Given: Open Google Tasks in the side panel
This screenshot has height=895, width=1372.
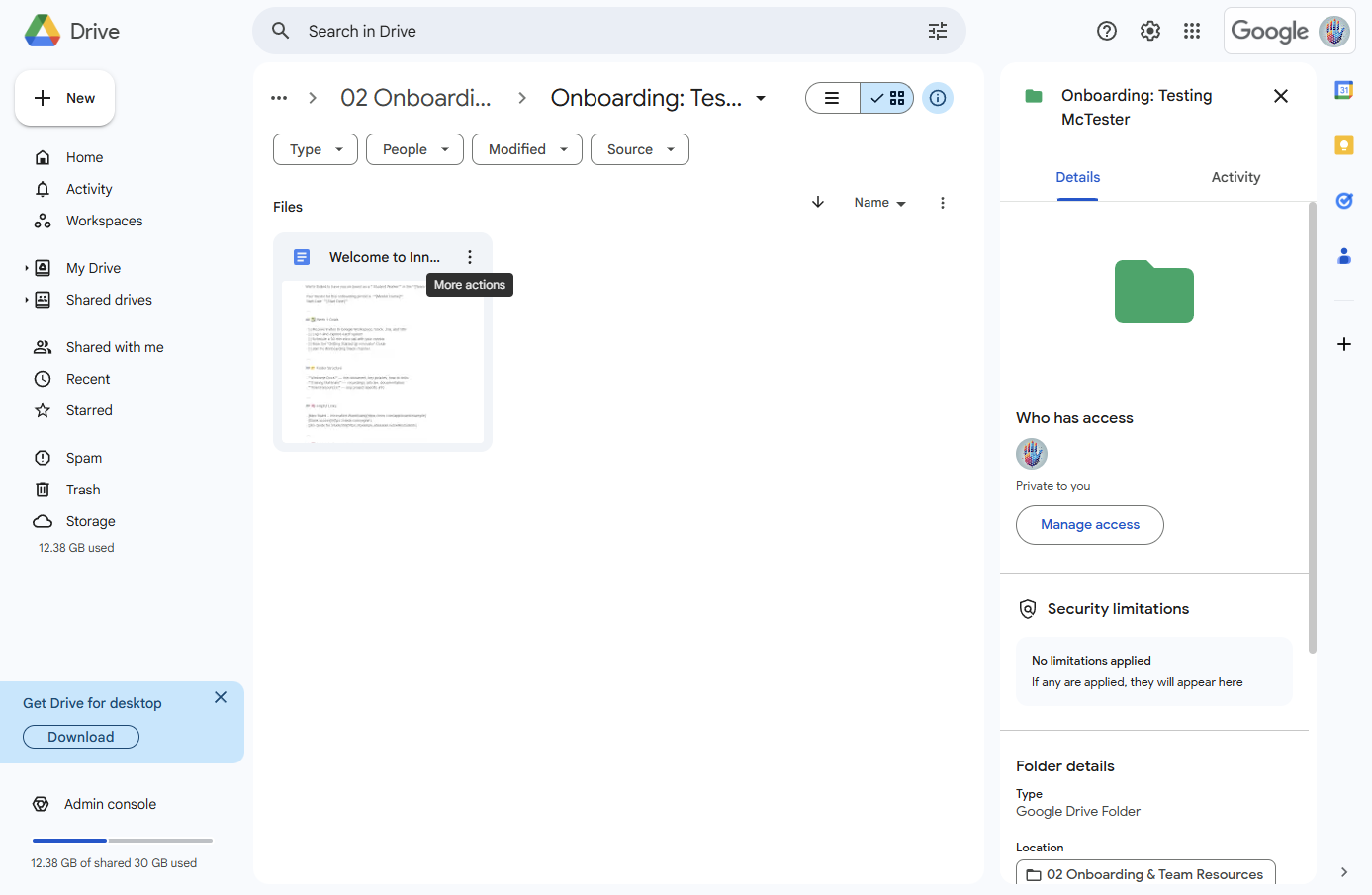Looking at the screenshot, I should (1343, 200).
